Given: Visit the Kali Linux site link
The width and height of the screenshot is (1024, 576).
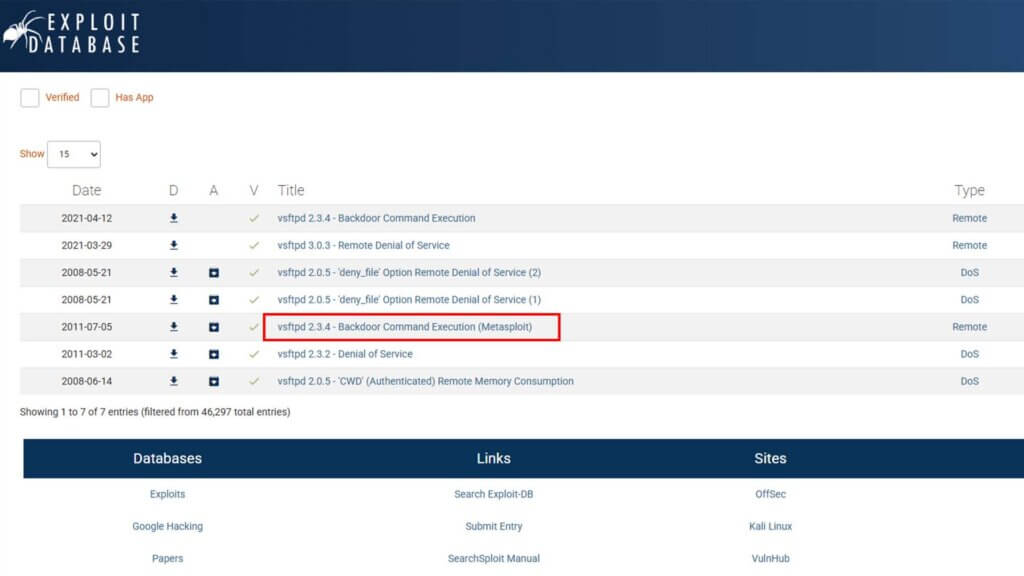Looking at the screenshot, I should click(771, 526).
